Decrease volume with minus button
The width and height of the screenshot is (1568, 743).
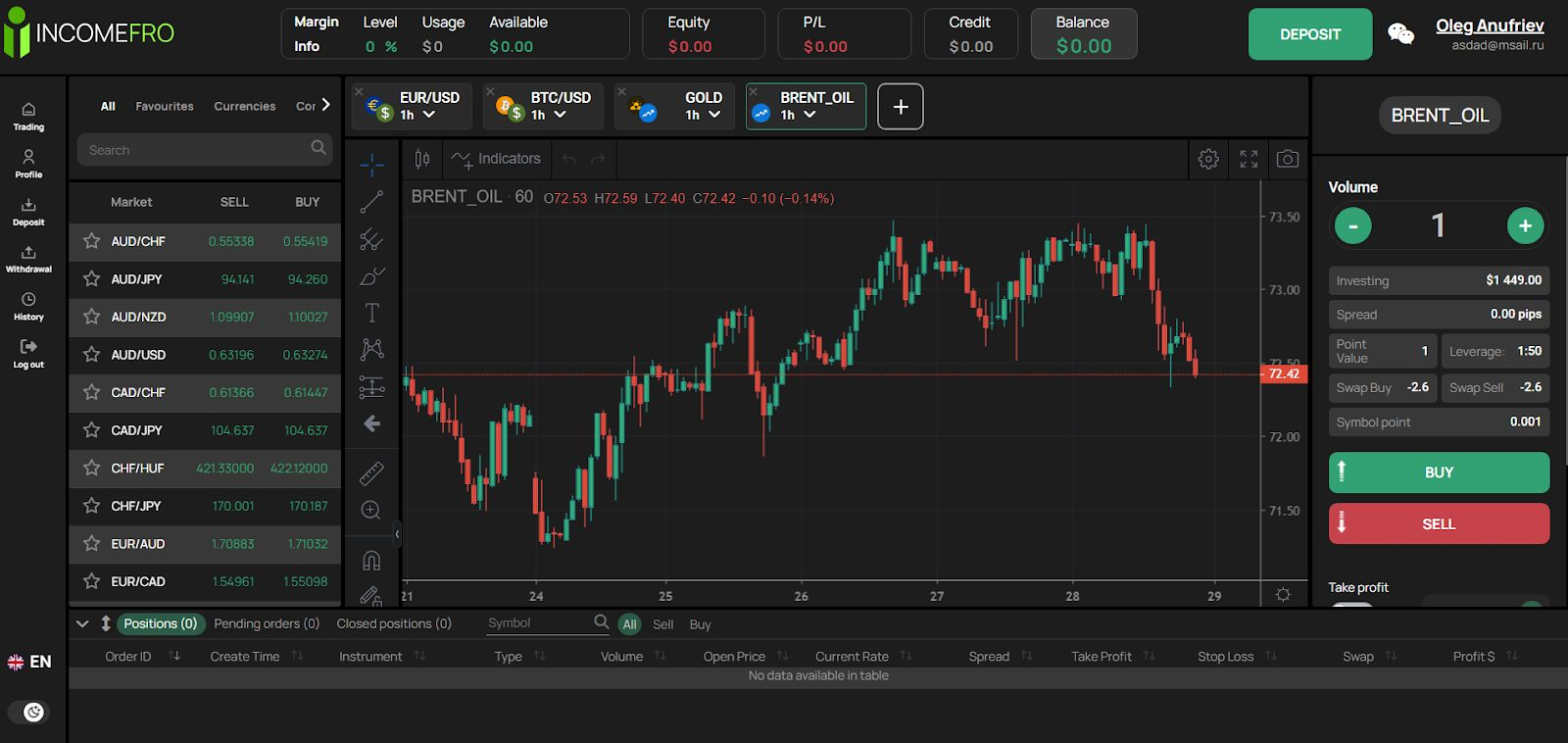[1352, 226]
